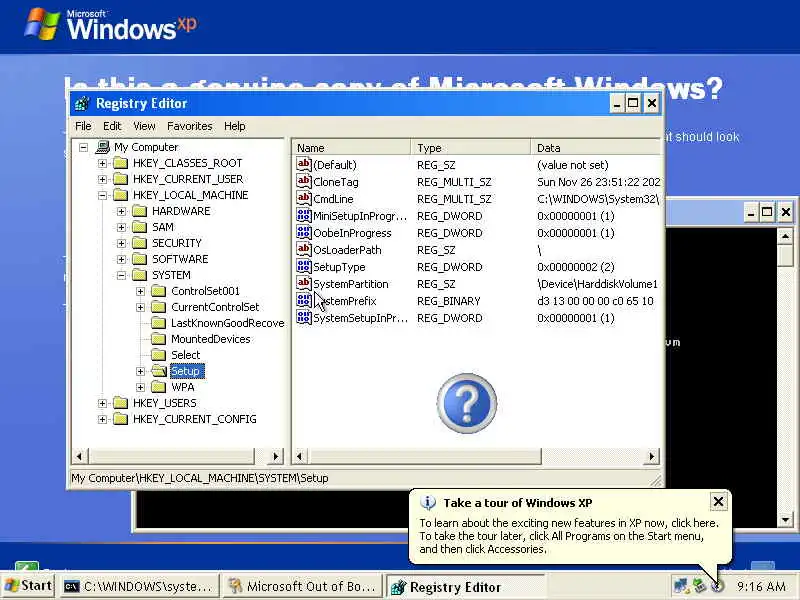This screenshot has height=600, width=800.
Task: Click tree pane horizontal scrollbar right arrow
Action: 276,456
